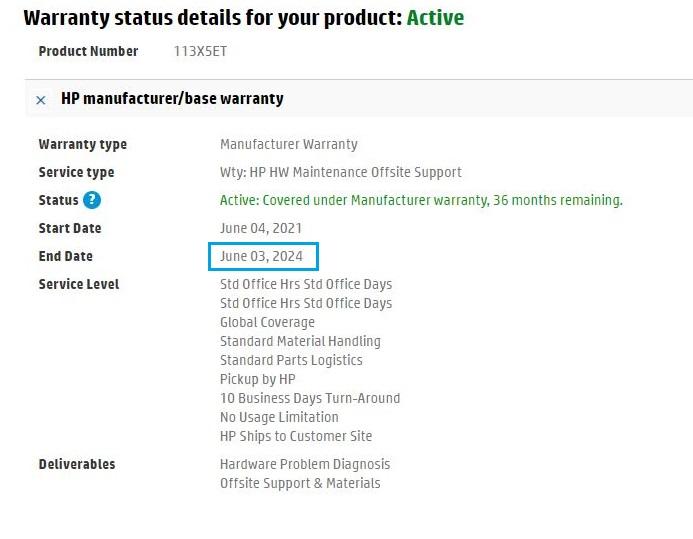The height and width of the screenshot is (539, 693).
Task: Select the product number 113X5ET
Action: (x=200, y=51)
